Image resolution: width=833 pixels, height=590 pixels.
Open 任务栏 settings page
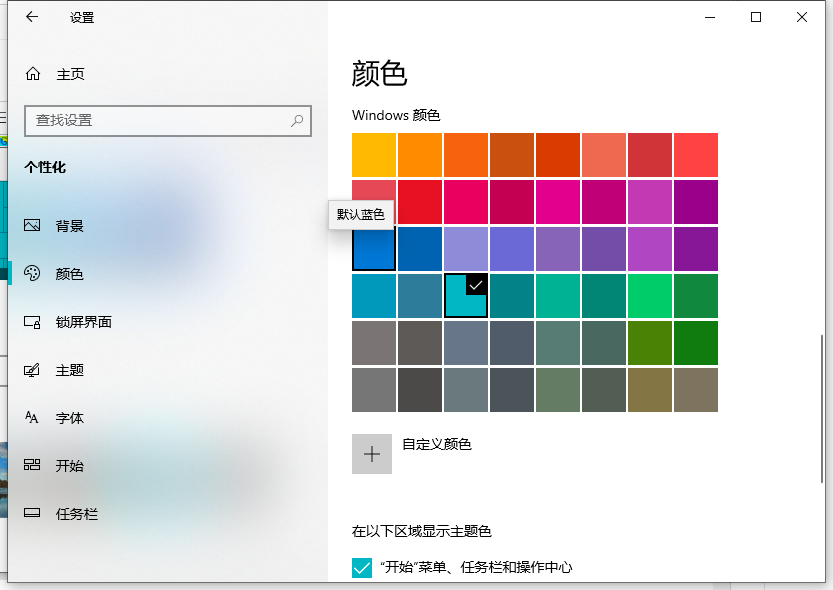[x=78, y=514]
